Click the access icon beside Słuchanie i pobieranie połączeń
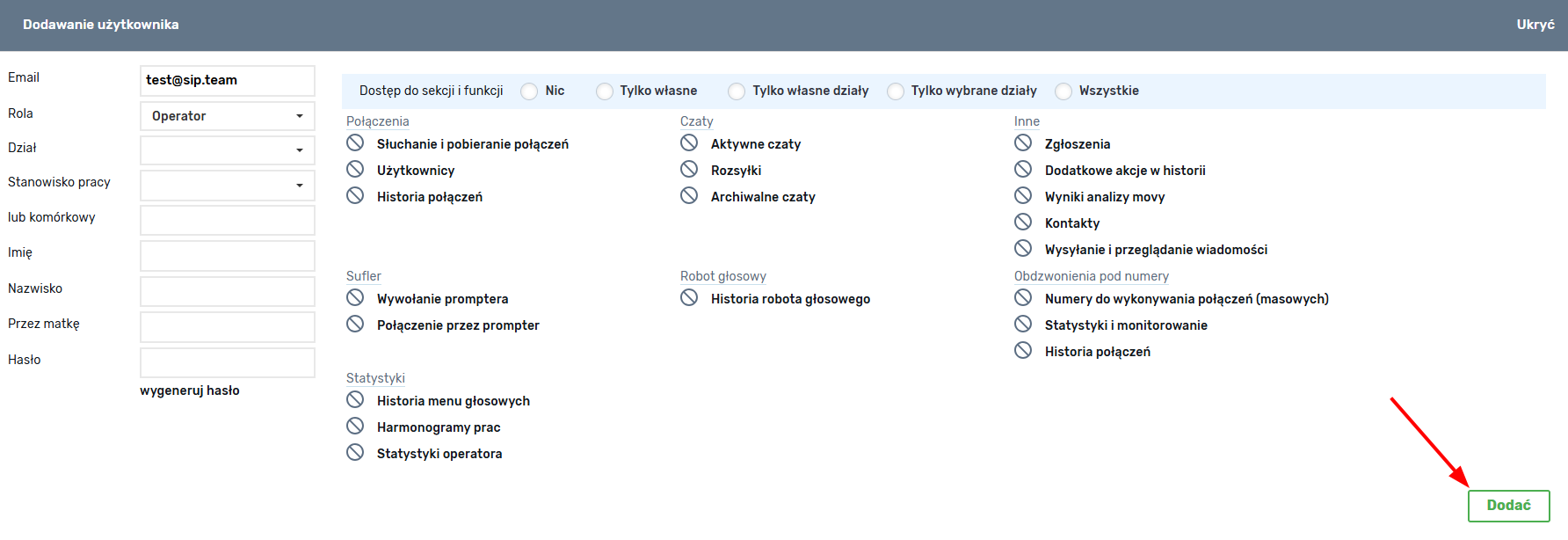The height and width of the screenshot is (540, 1568). tap(355, 142)
